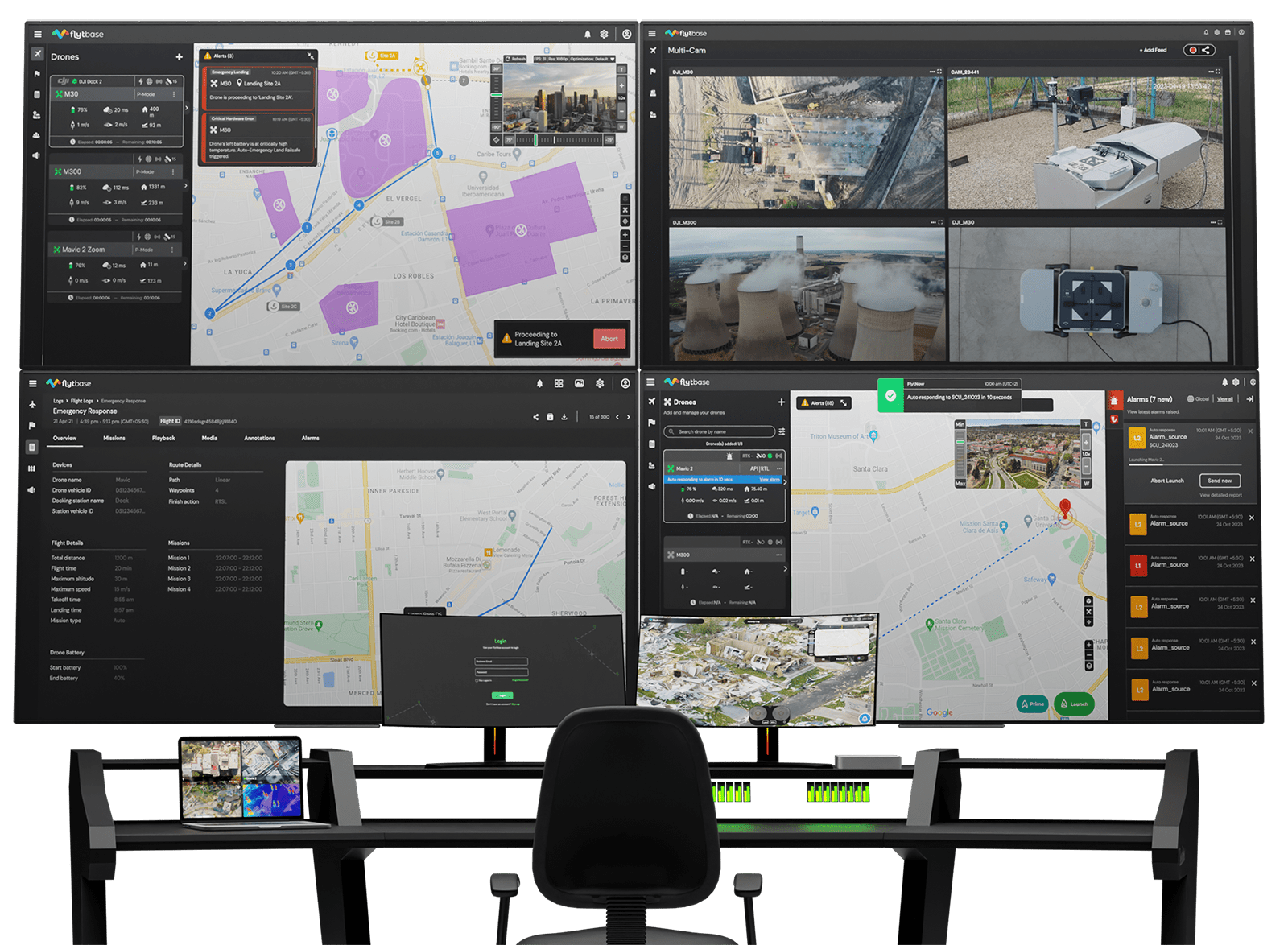Screen dimensions: 1288x945
Task: Switch to Alarms tab in flight log
Action: (311, 438)
